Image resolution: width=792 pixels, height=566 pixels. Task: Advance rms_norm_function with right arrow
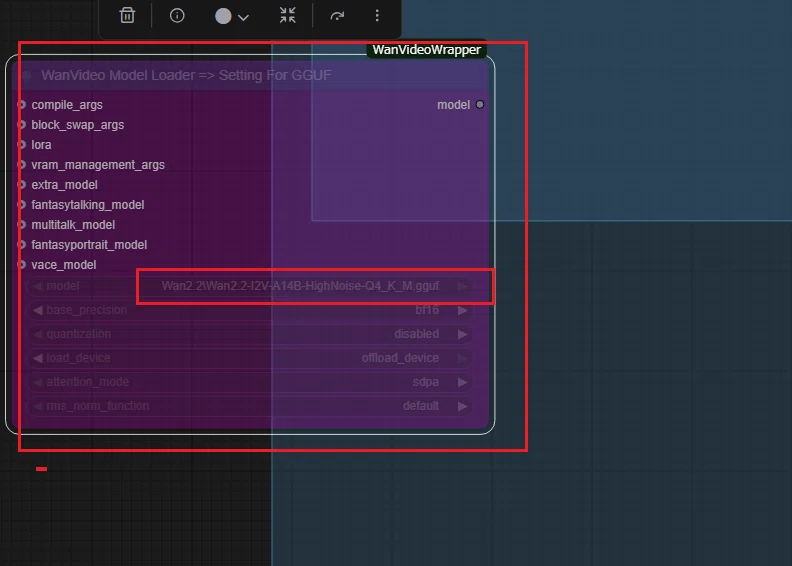point(462,406)
